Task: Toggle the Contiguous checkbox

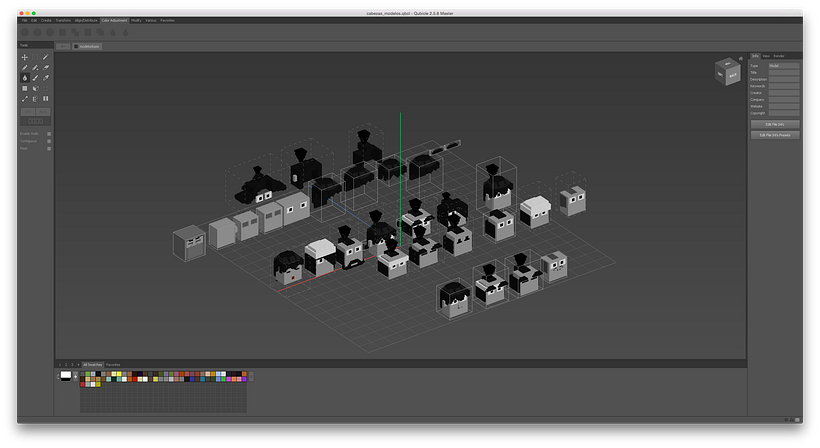Action: (x=49, y=141)
